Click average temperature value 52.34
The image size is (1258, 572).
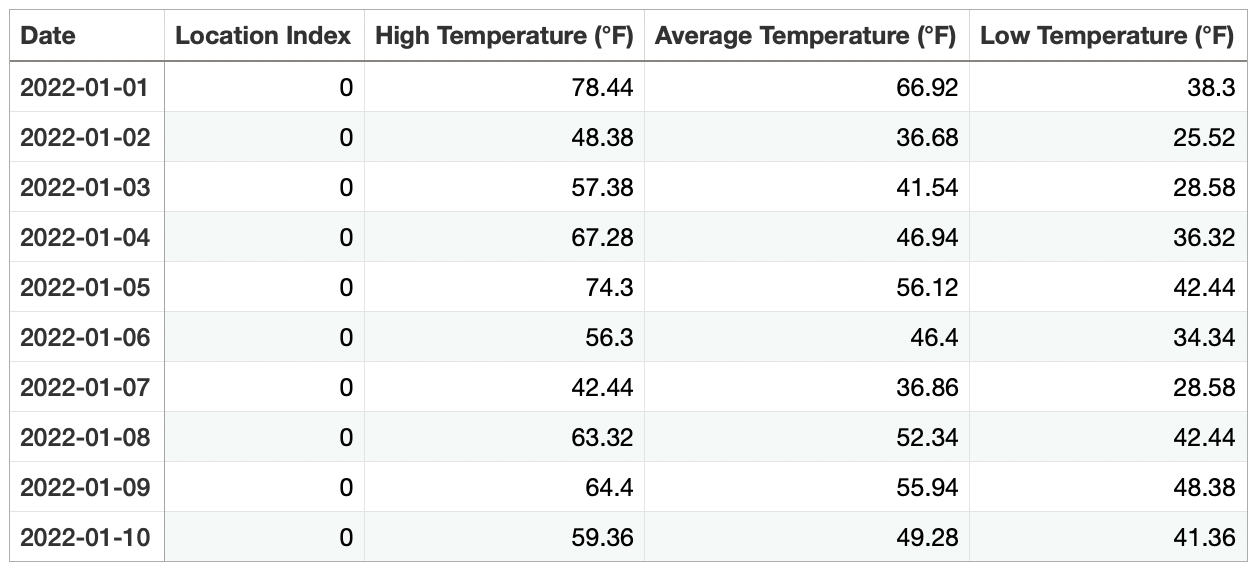click(x=926, y=438)
